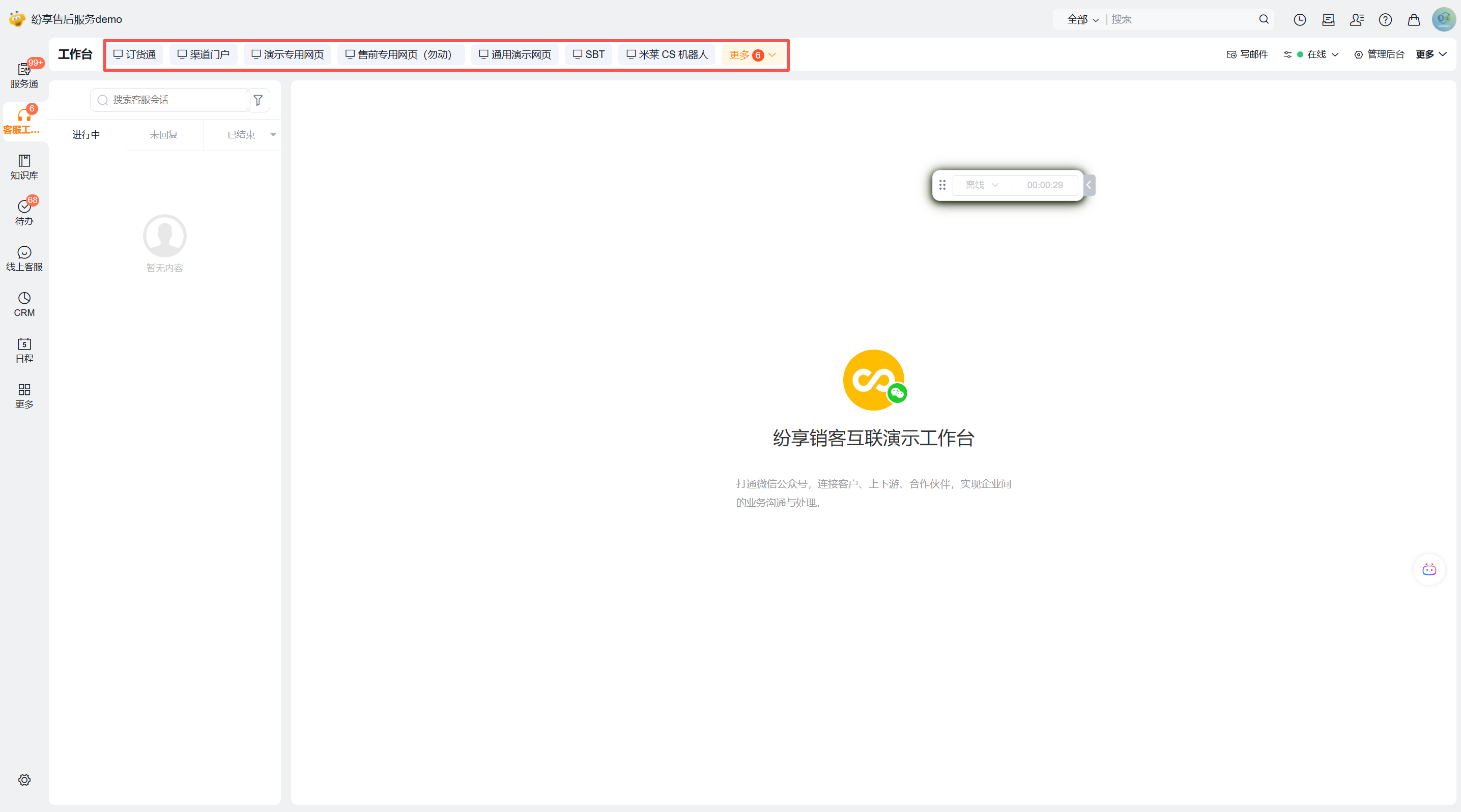Open the 离线 status dropdown in call widget
1461x812 pixels.
[x=982, y=185]
